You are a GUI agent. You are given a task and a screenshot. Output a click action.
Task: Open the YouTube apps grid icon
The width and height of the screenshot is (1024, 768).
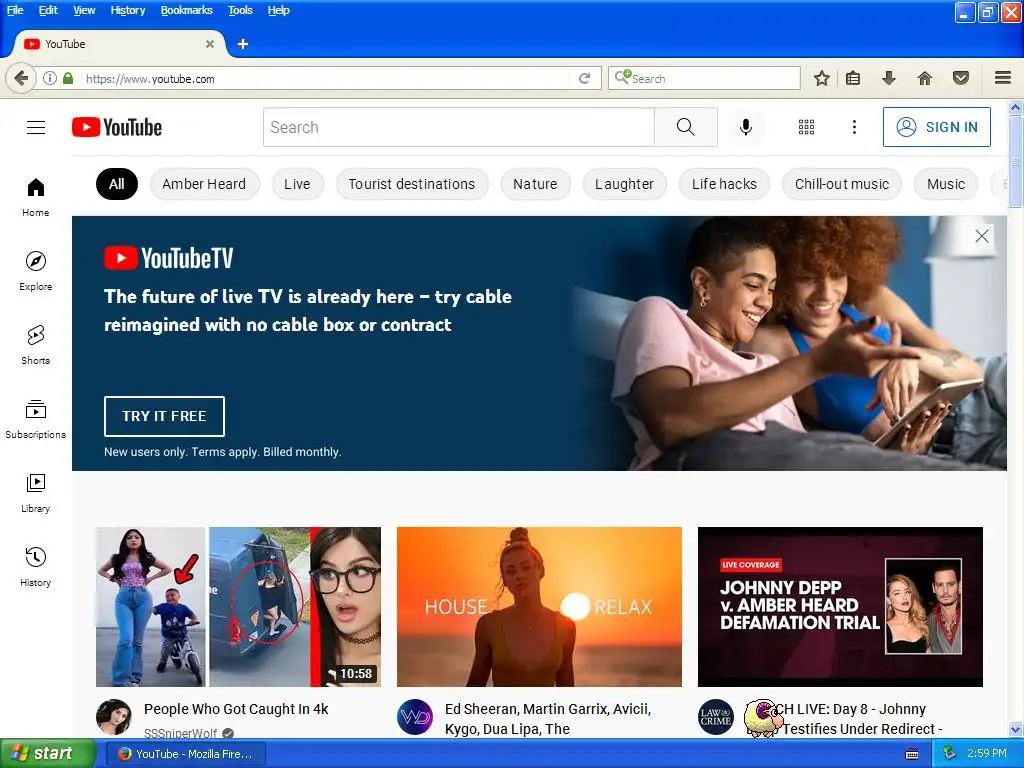click(x=807, y=127)
